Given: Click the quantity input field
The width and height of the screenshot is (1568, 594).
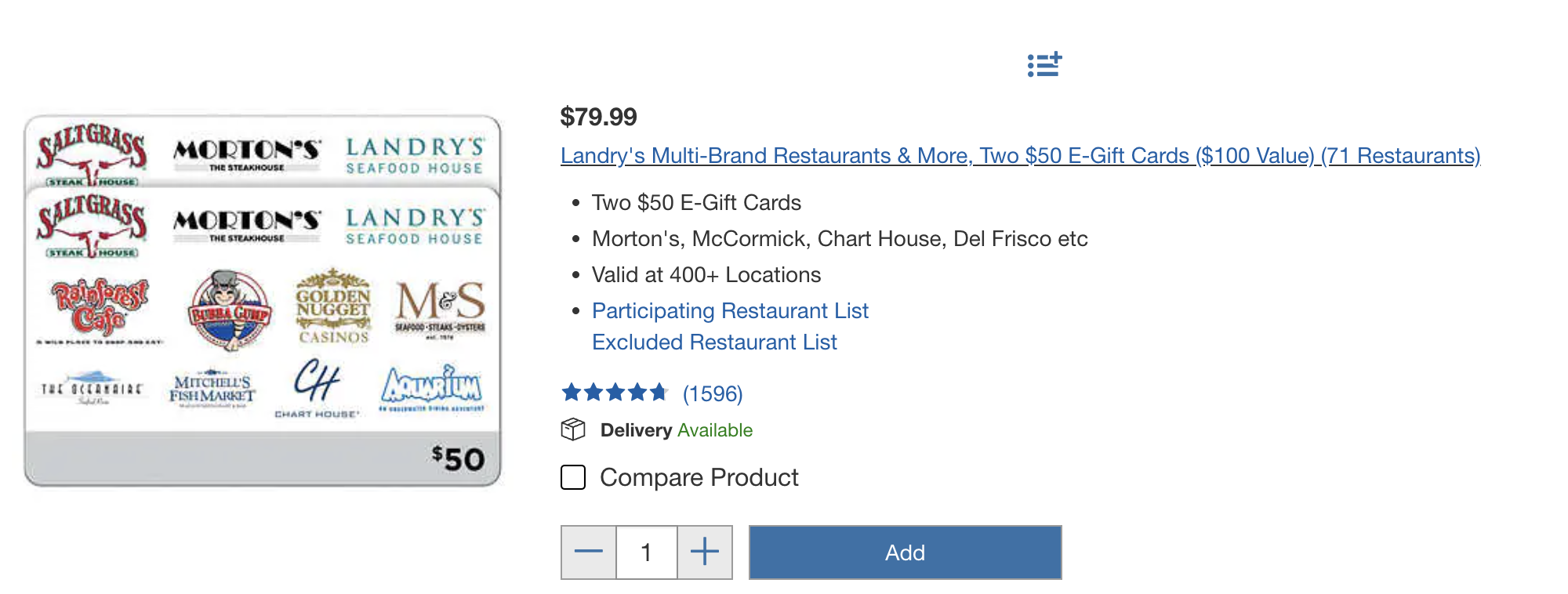Looking at the screenshot, I should tap(647, 552).
